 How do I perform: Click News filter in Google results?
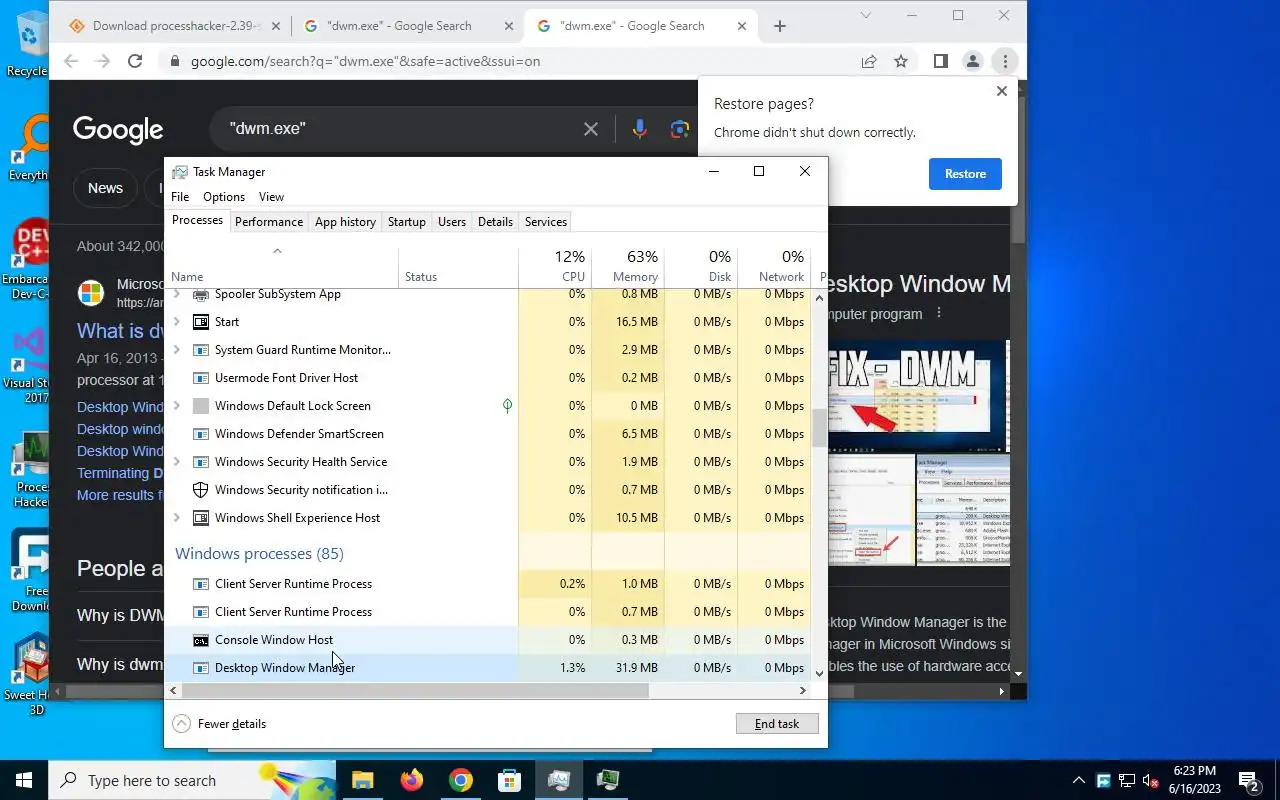(105, 188)
